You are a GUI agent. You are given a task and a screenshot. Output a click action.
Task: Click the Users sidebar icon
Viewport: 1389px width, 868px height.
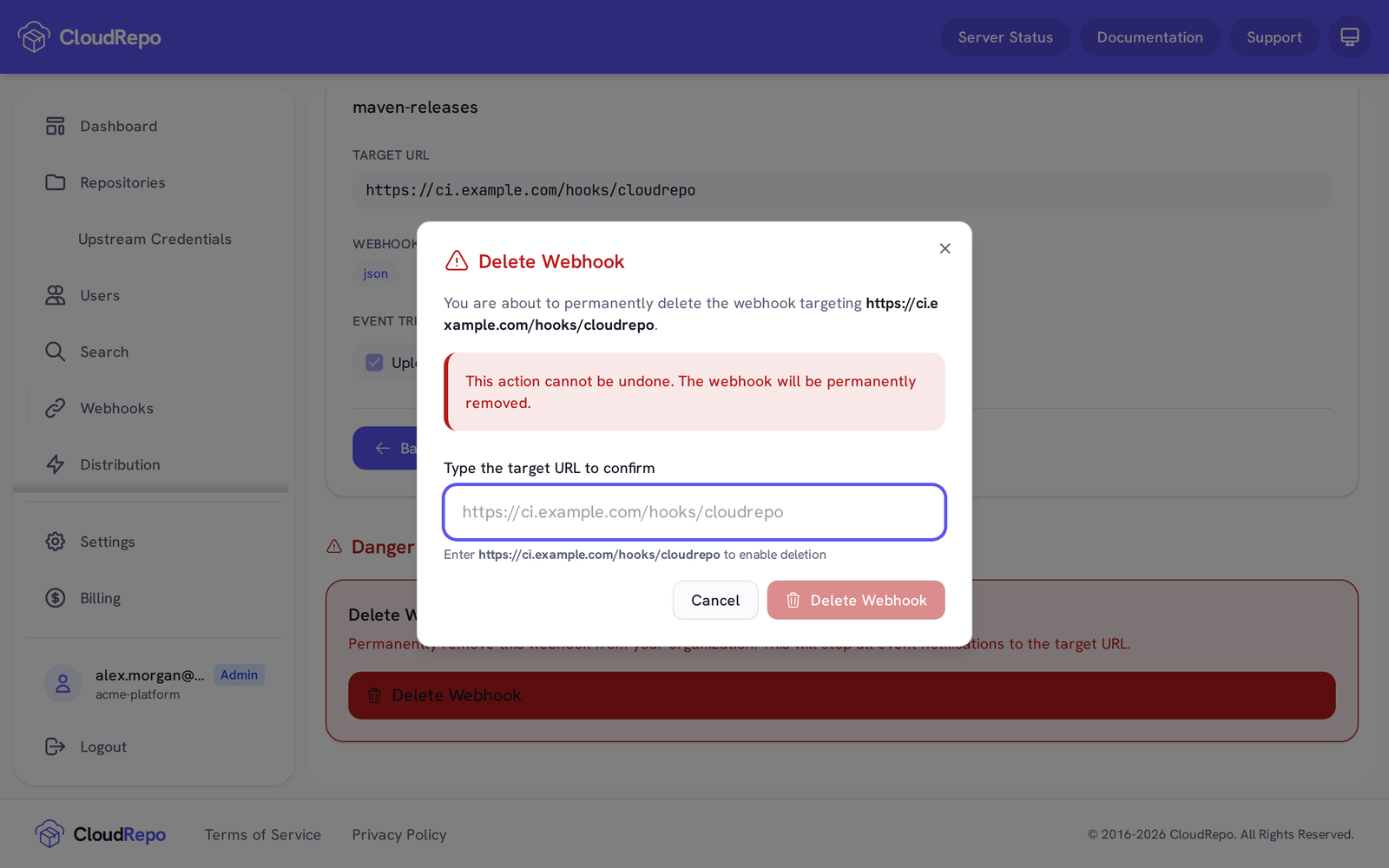click(x=56, y=295)
